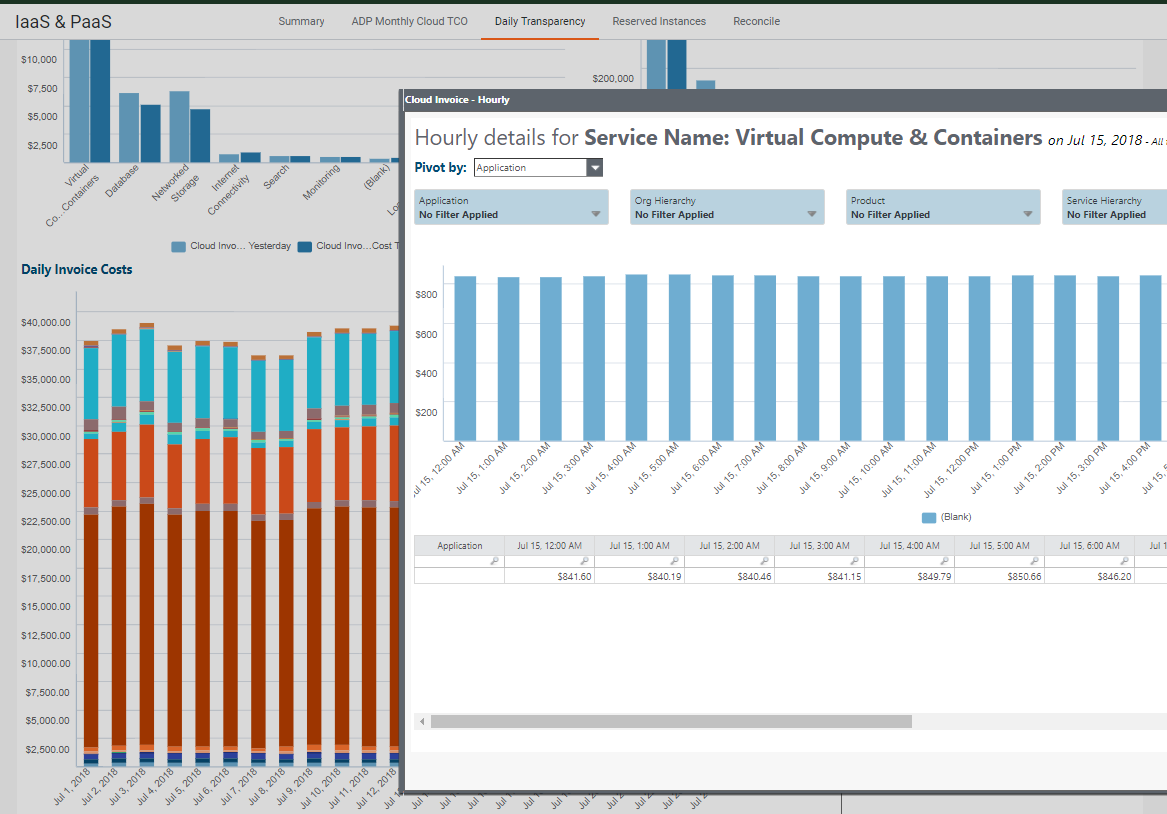This screenshot has height=814, width=1167.
Task: Click search icon under Jul 15, 5:00 AM column
Action: click(1035, 562)
